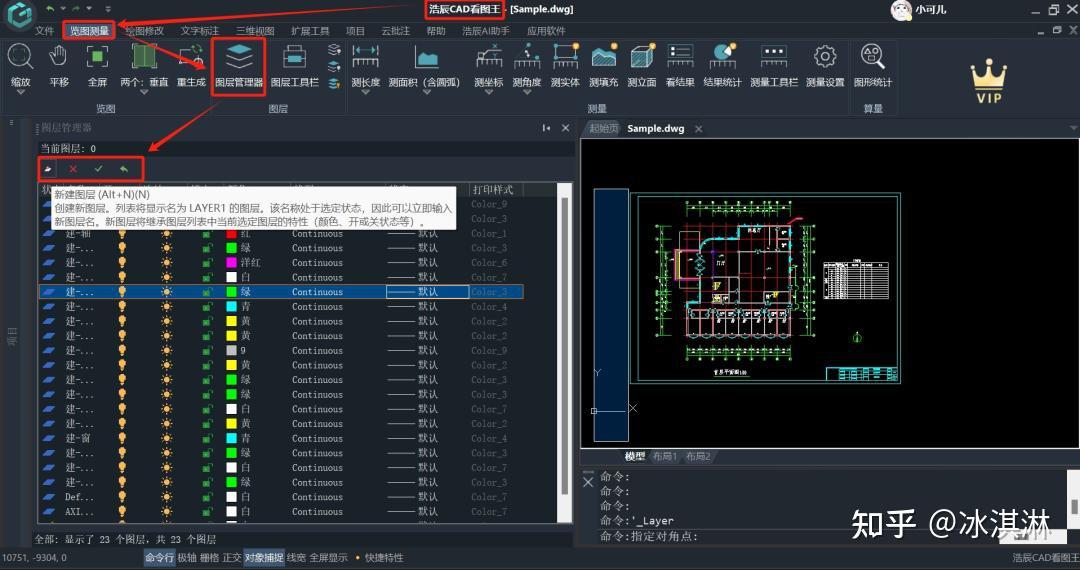
Task: Close the Sample.dwg document tab
Action: [x=698, y=129]
